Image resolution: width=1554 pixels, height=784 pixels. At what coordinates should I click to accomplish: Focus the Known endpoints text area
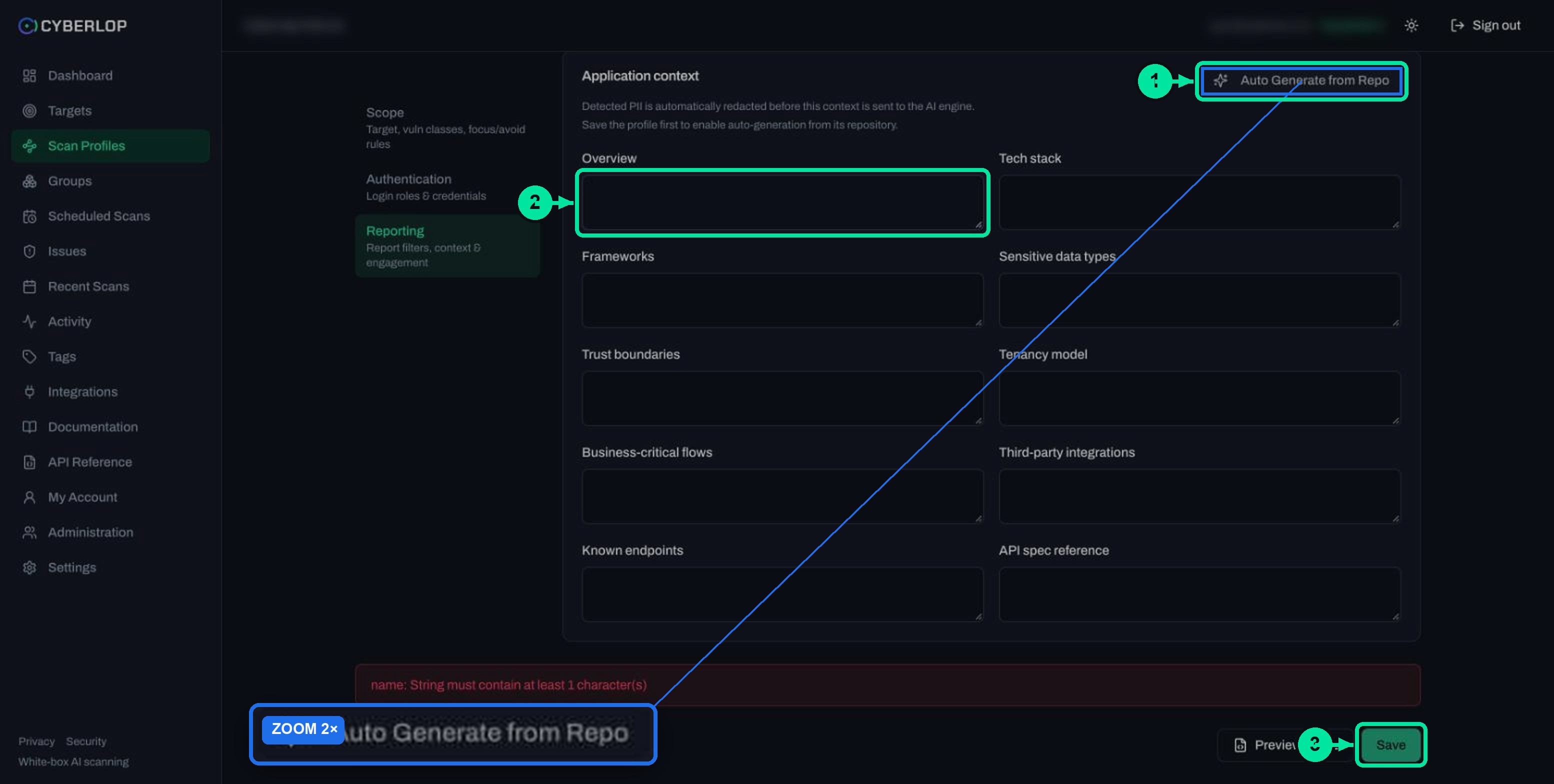pyautogui.click(x=782, y=594)
